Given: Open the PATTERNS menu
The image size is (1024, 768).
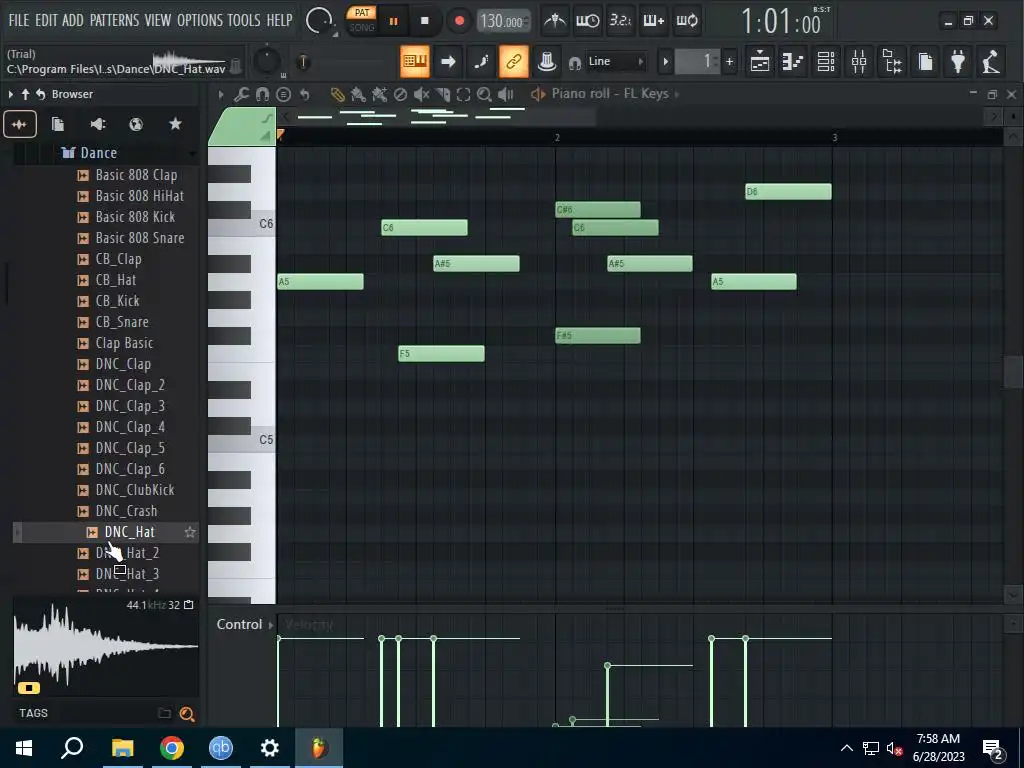Looking at the screenshot, I should [x=114, y=20].
